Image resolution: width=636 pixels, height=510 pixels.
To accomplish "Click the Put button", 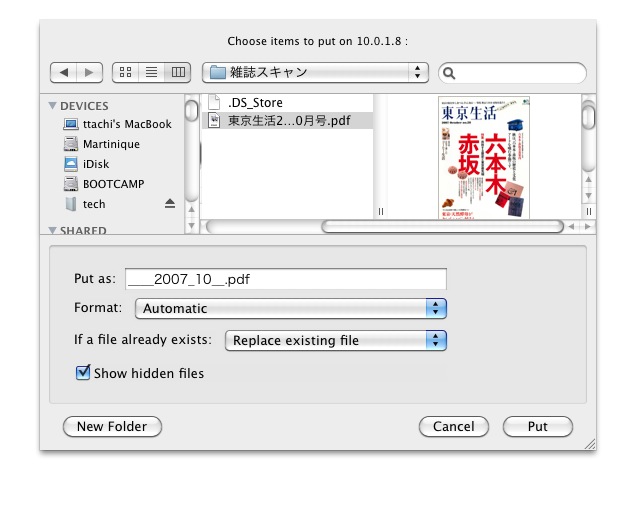I will pos(538,427).
